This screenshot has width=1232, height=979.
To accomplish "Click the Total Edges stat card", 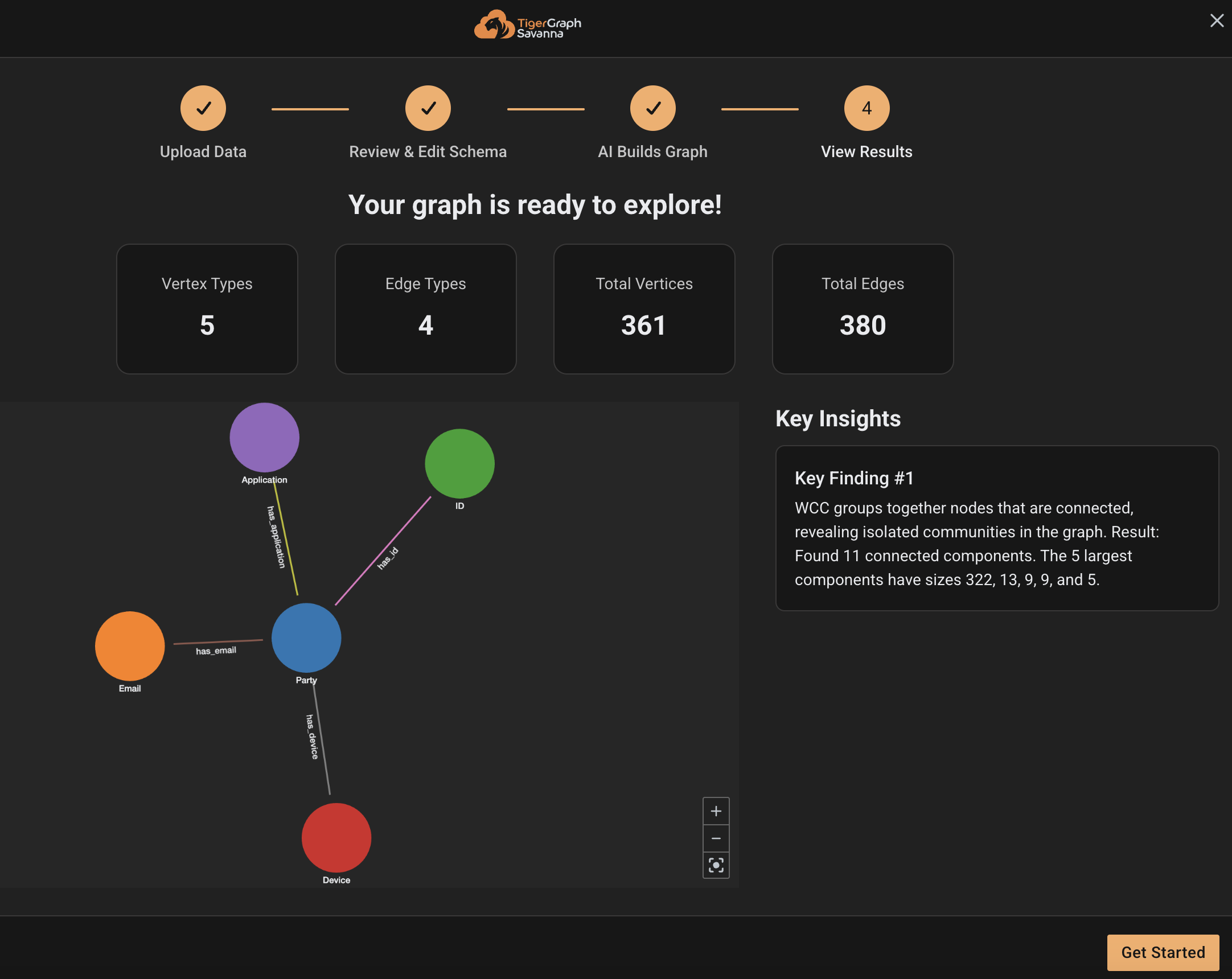I will pyautogui.click(x=863, y=309).
